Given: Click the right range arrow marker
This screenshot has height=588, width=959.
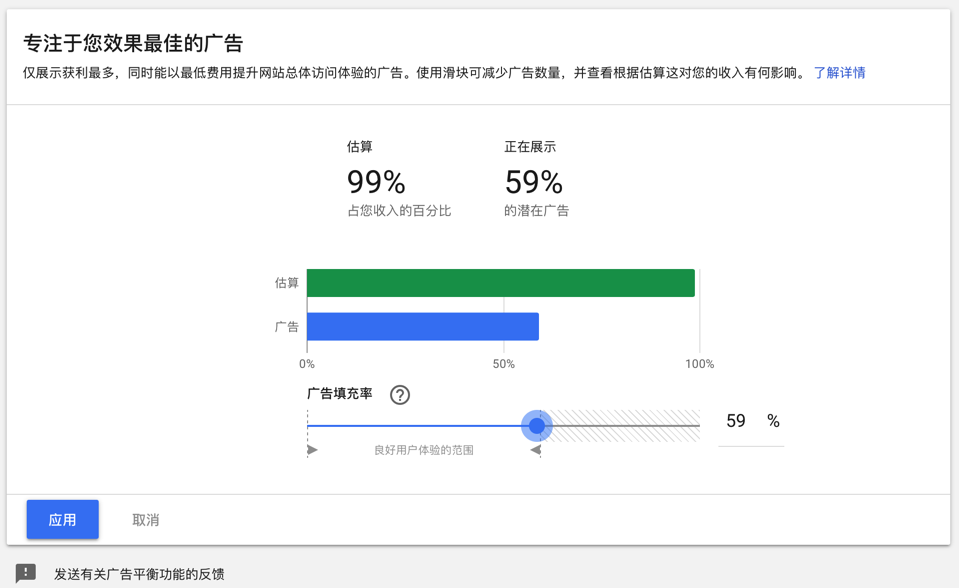Looking at the screenshot, I should (536, 450).
